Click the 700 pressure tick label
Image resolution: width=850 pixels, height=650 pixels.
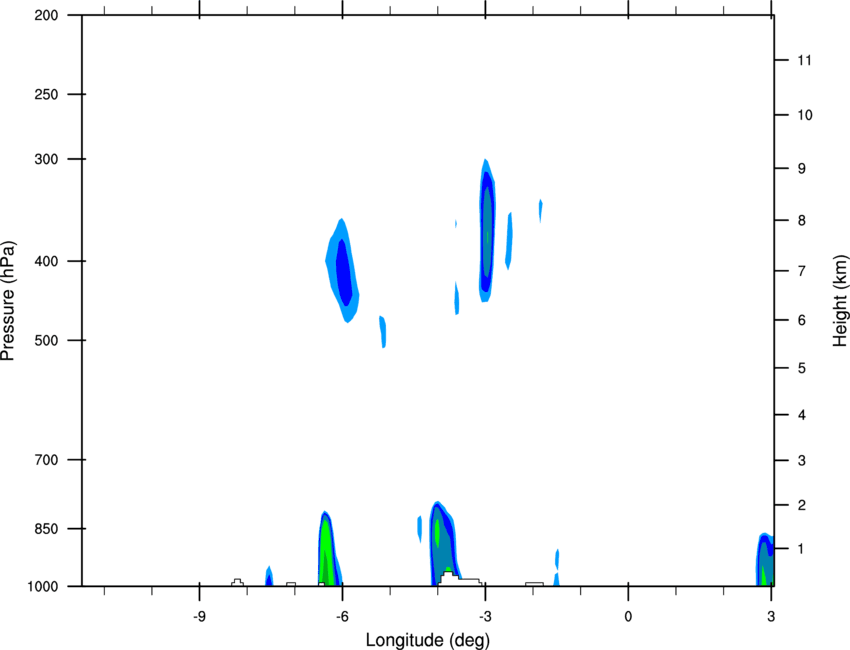click(x=46, y=460)
